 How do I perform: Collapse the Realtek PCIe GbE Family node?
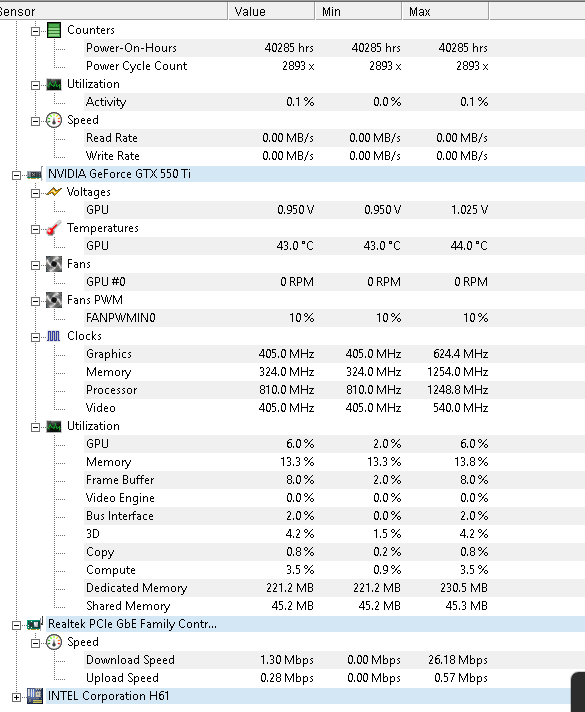click(16, 625)
